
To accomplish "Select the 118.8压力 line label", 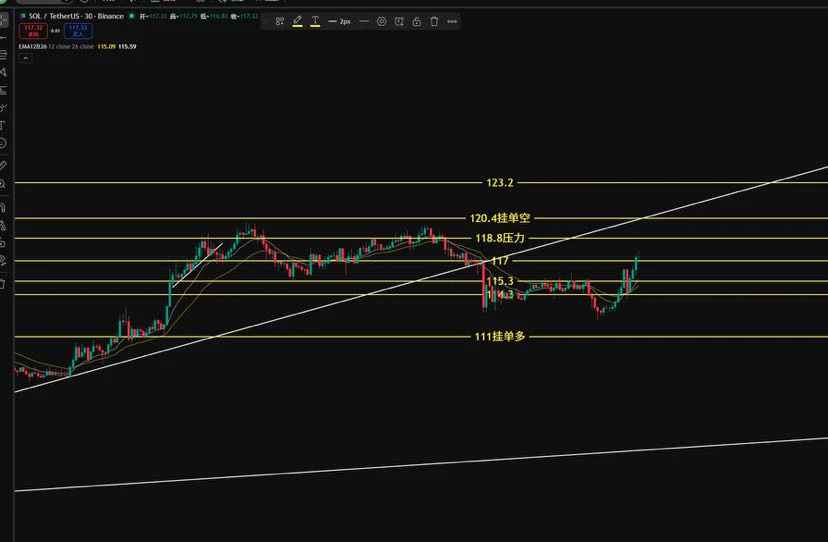I will click(500, 238).
